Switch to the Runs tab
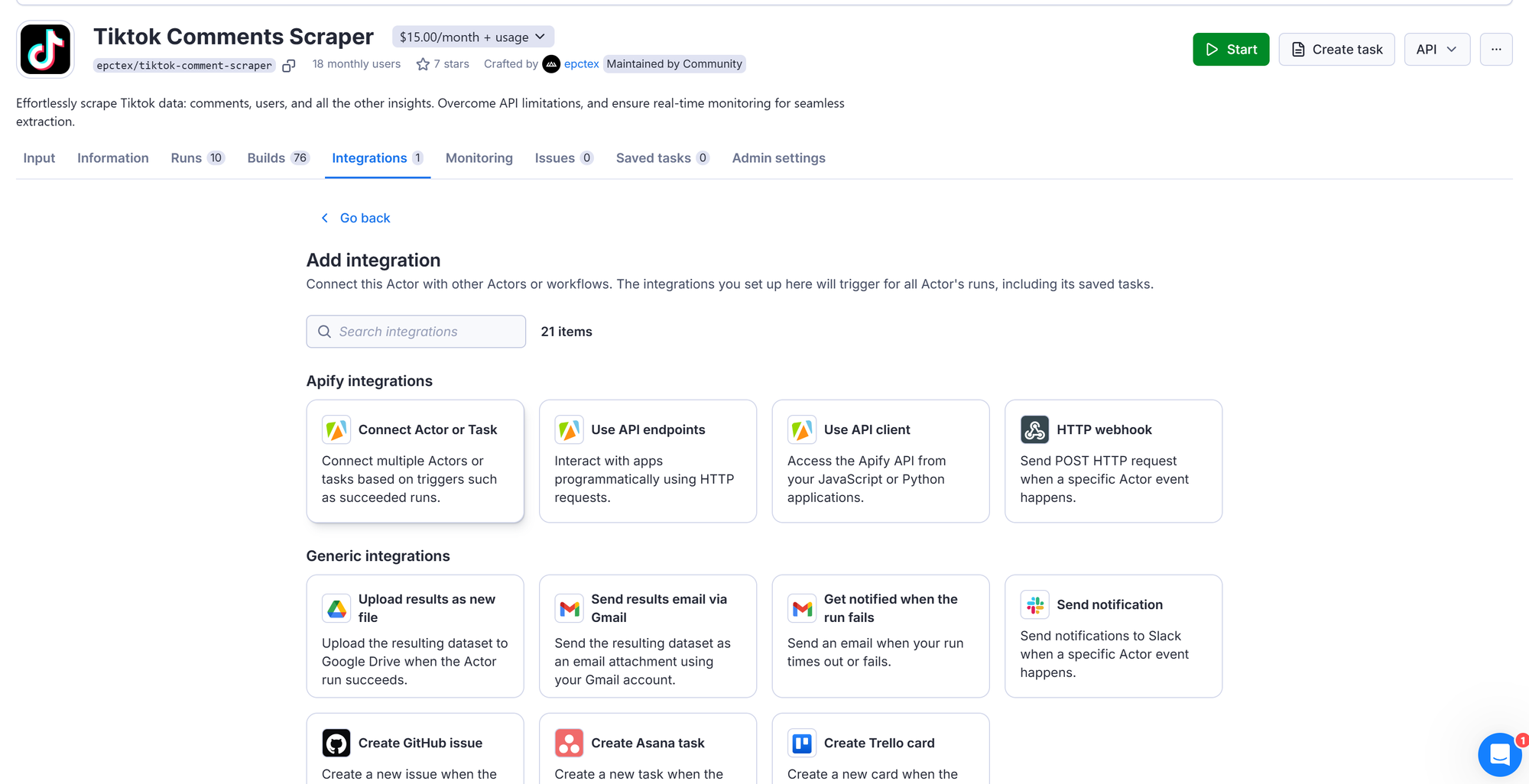 [x=197, y=158]
